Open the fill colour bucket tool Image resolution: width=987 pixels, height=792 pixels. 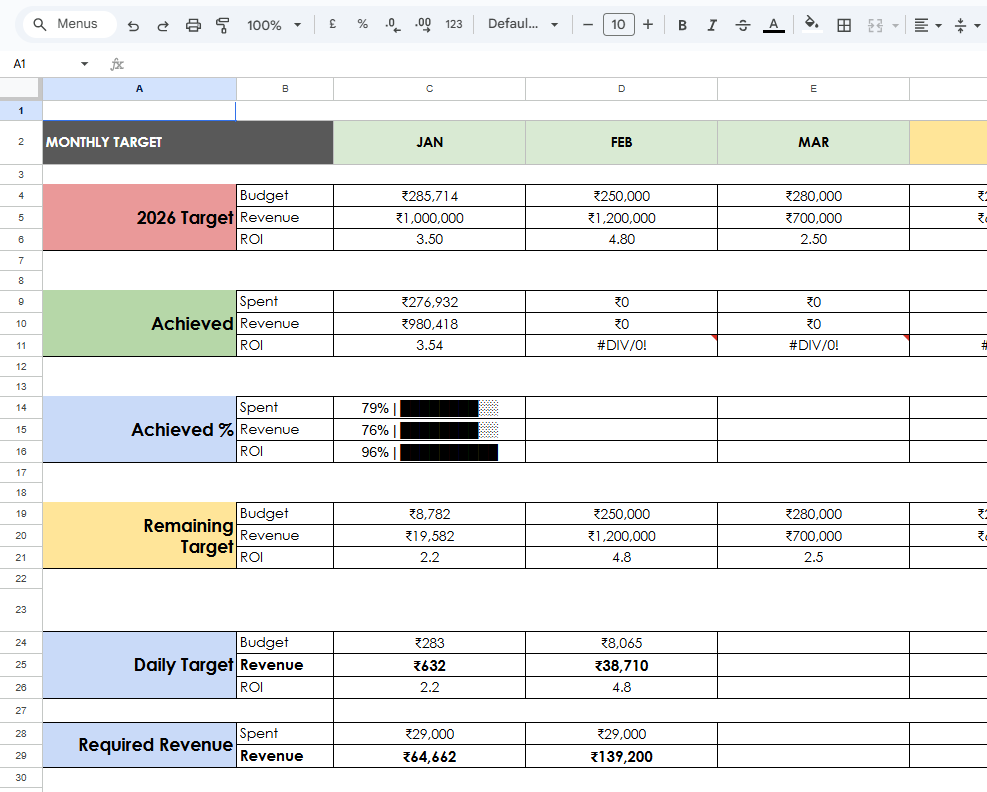tap(812, 25)
